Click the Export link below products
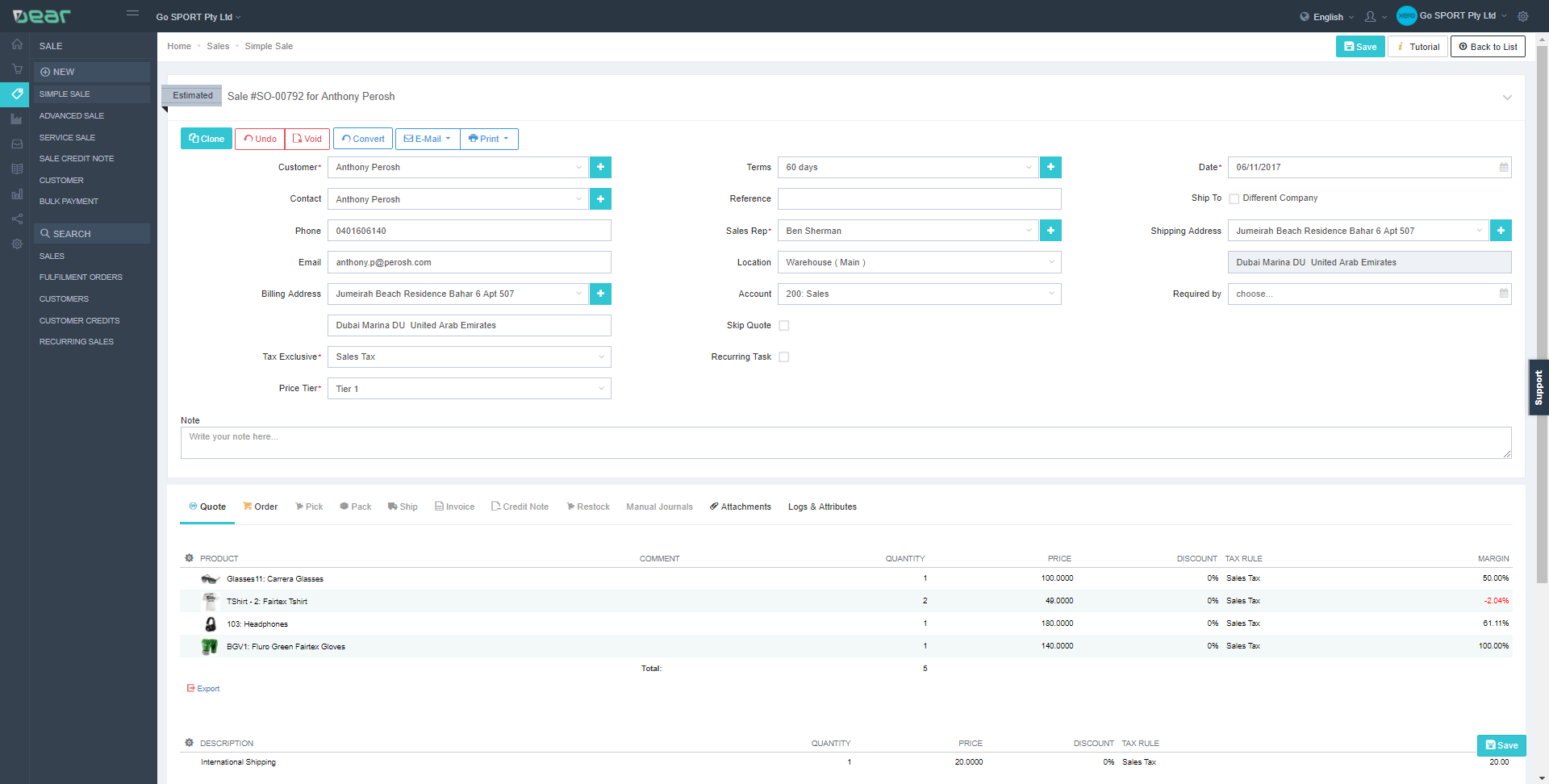 point(203,689)
